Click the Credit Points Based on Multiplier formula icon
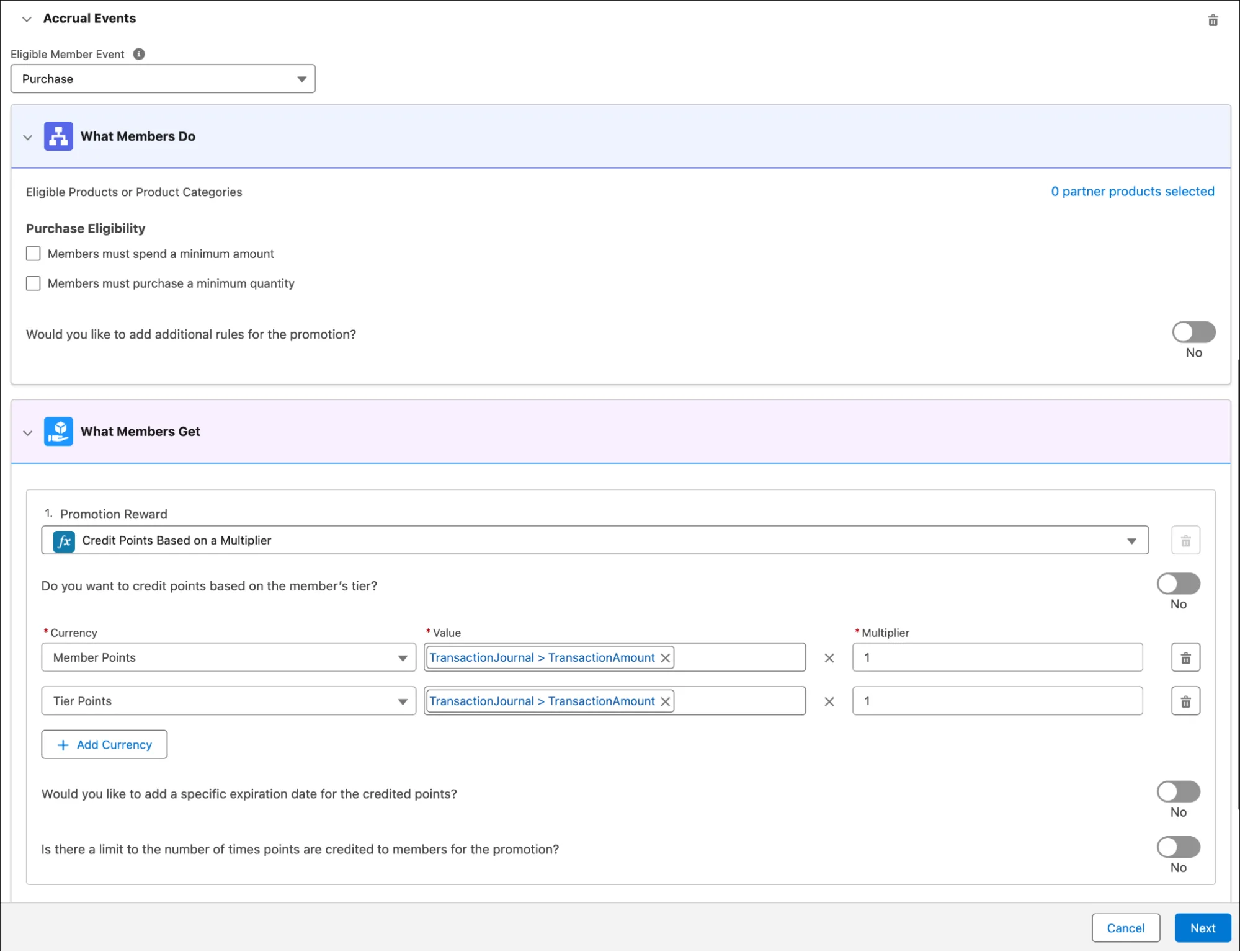 pyautogui.click(x=62, y=540)
